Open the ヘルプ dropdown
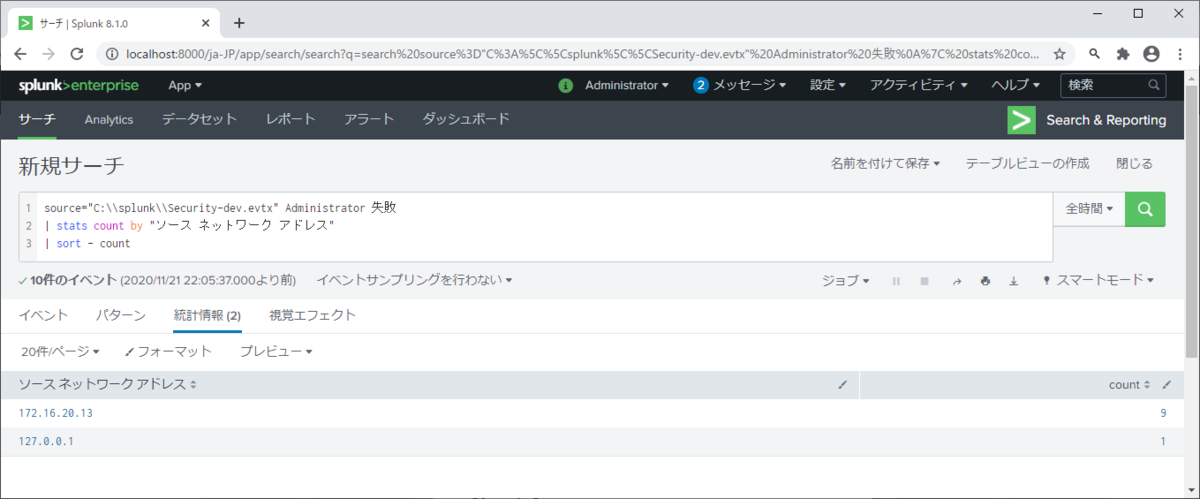This screenshot has width=1200, height=499. [1016, 86]
